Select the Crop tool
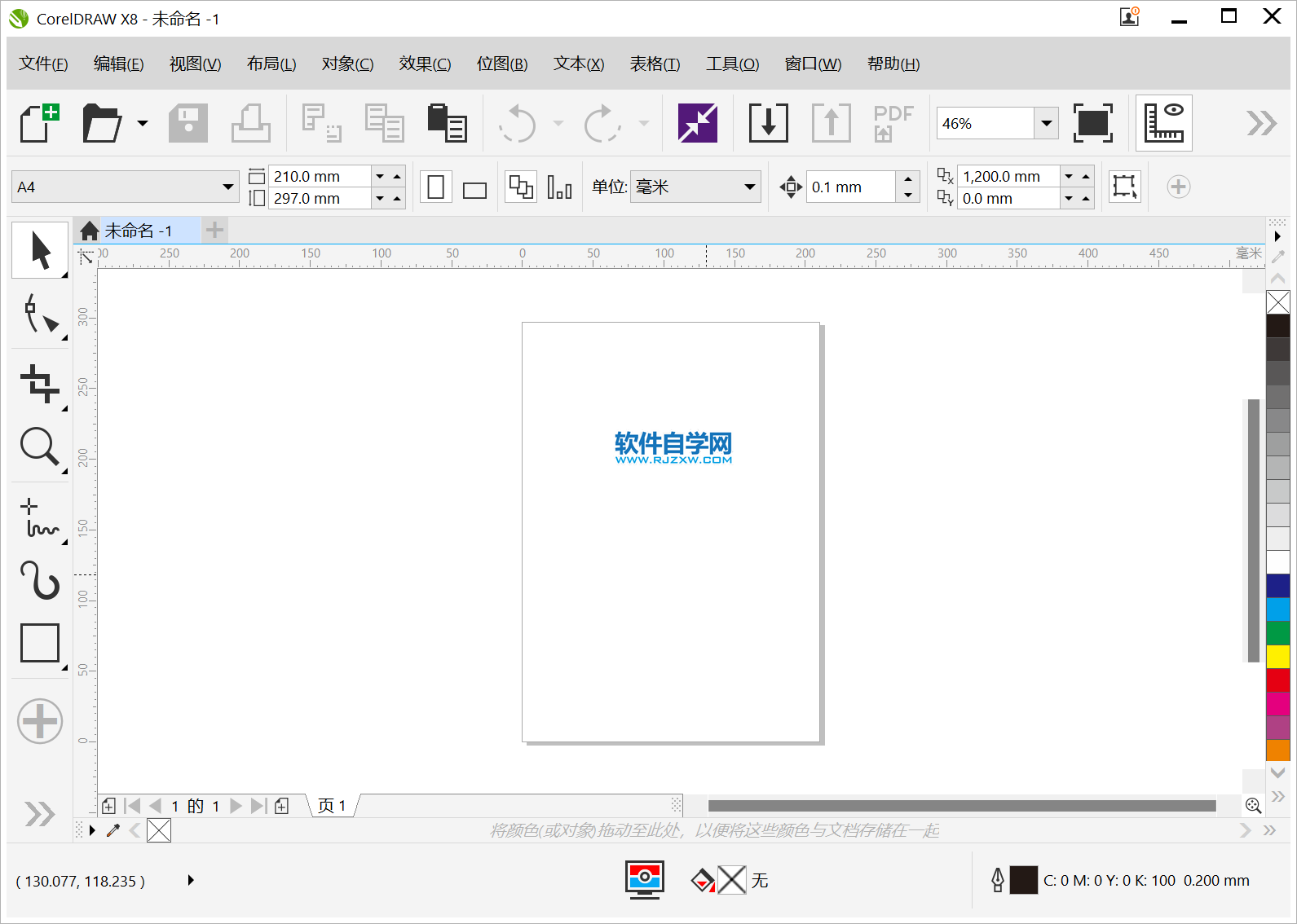Screen dimensions: 1297x924 pos(40,382)
